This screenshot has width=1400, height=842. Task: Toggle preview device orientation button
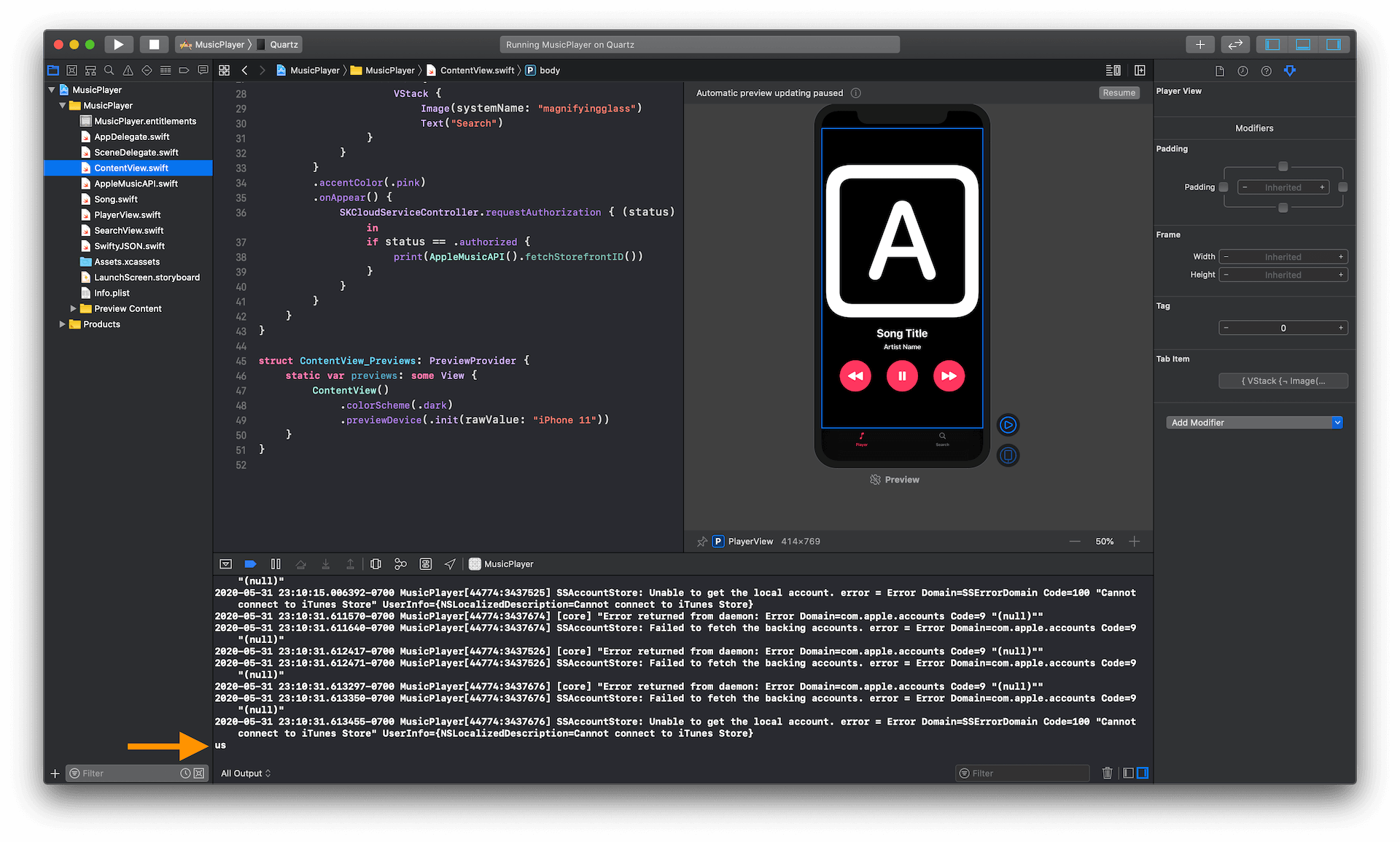[1008, 456]
